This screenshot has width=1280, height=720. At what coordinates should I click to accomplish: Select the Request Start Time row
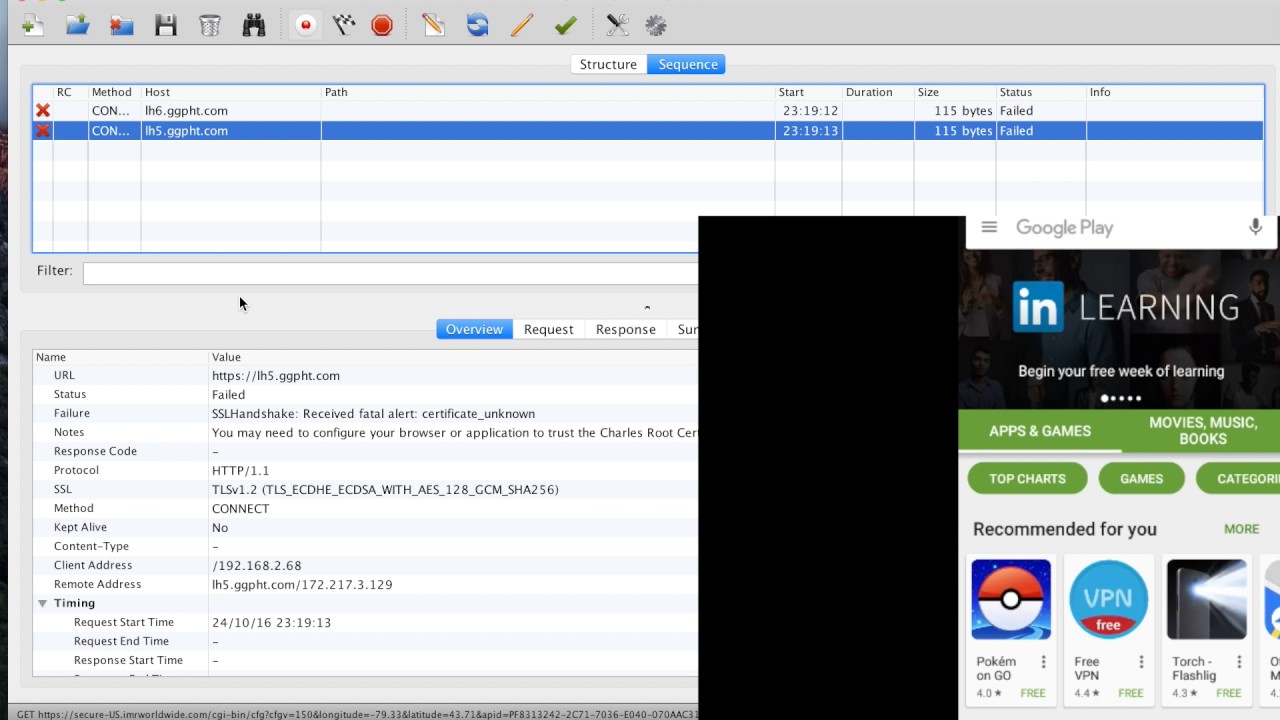365,622
